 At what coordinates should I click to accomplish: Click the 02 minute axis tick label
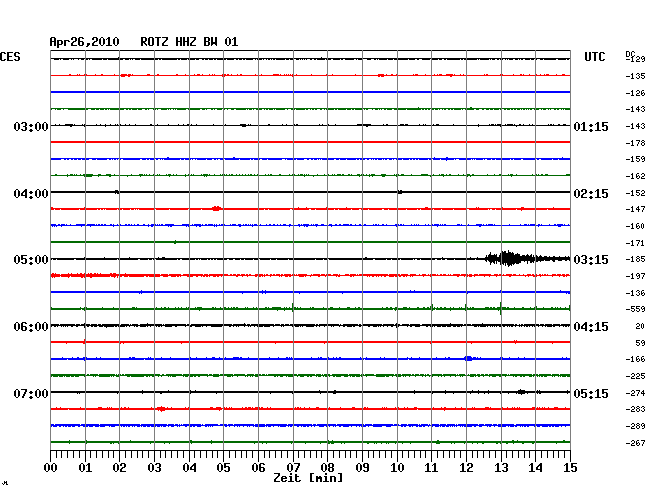(119, 468)
